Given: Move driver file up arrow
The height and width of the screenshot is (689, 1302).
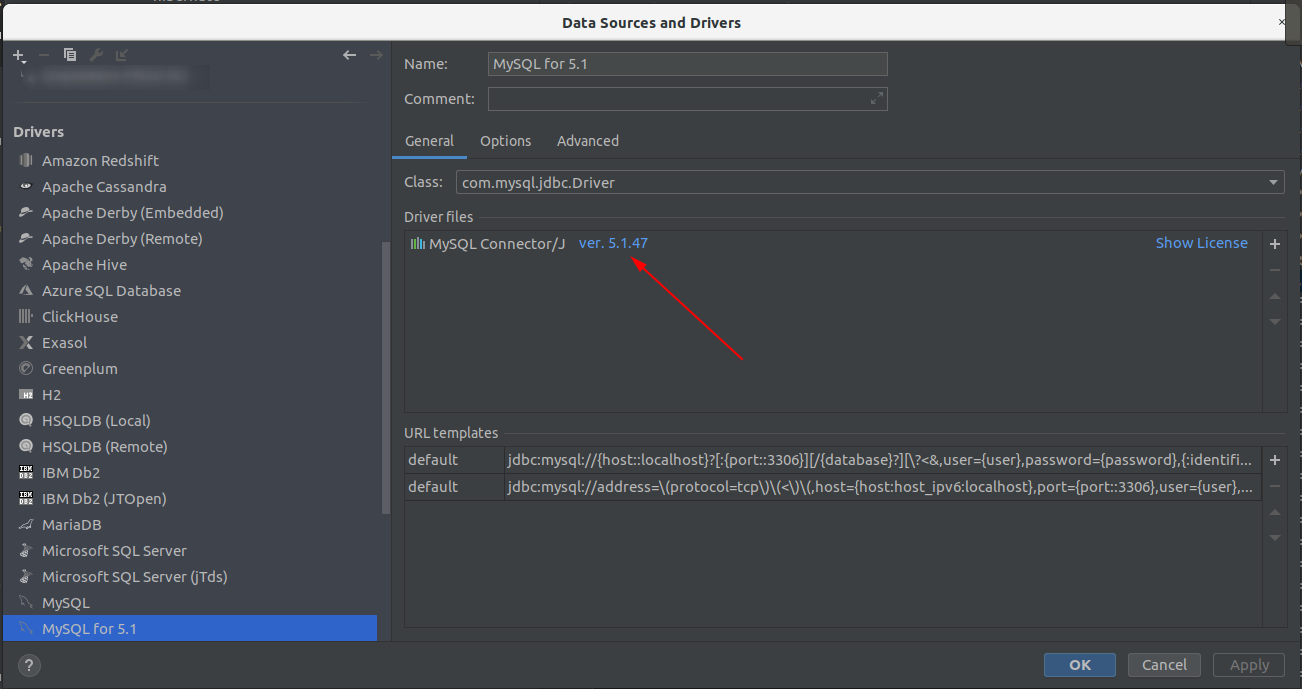Looking at the screenshot, I should [1275, 296].
